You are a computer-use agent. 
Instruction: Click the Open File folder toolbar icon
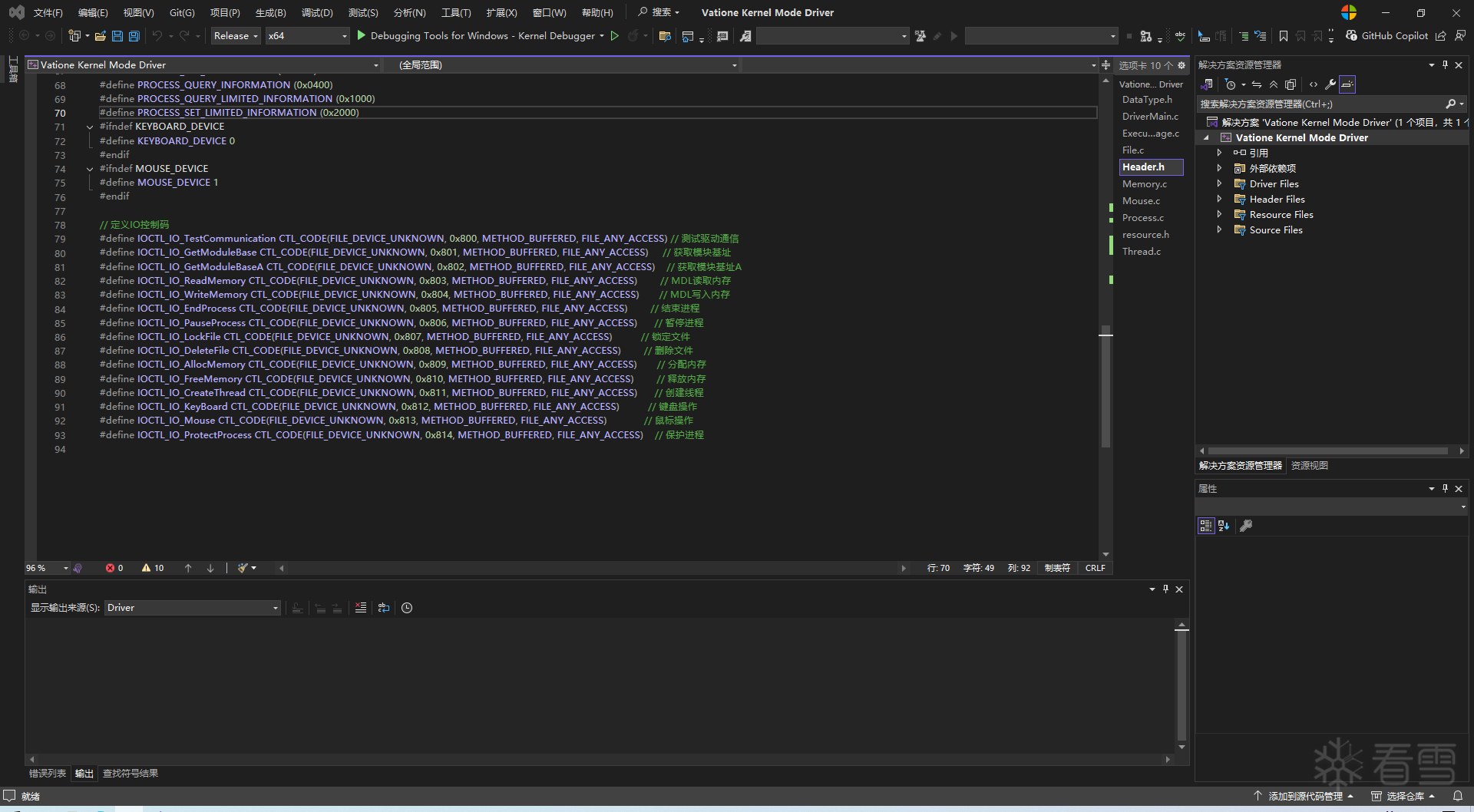point(100,36)
